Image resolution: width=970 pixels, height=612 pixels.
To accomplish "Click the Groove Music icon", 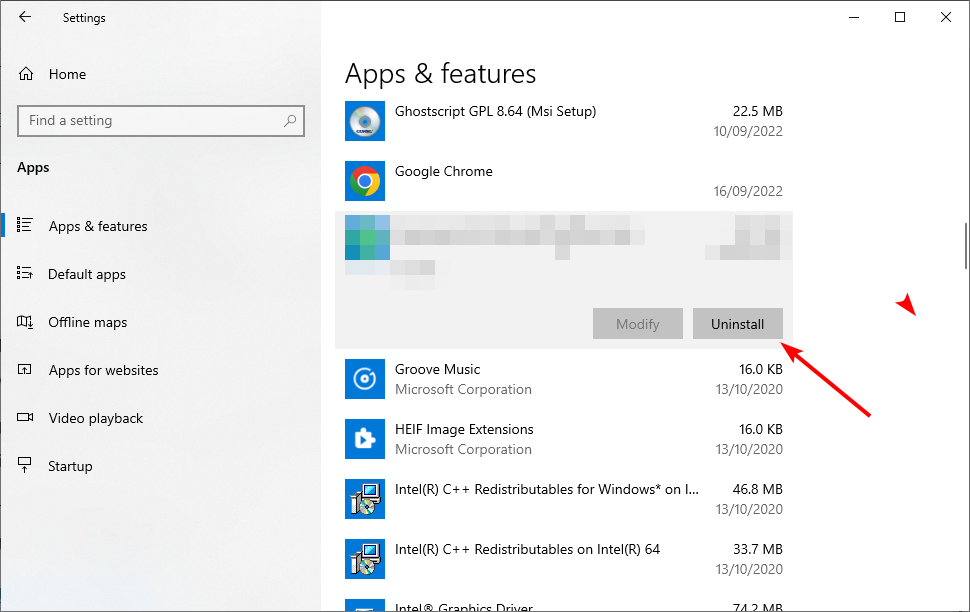I will click(365, 379).
